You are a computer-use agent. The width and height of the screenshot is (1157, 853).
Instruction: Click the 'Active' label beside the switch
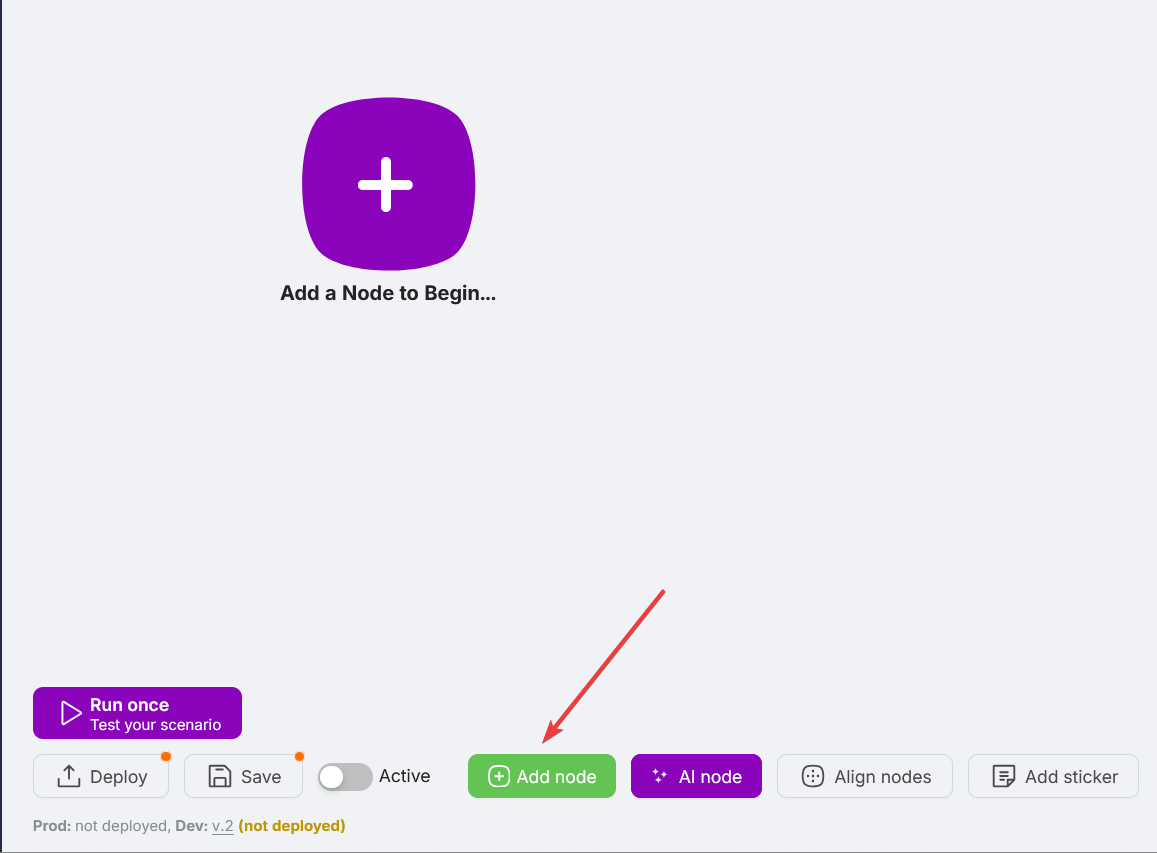[404, 776]
